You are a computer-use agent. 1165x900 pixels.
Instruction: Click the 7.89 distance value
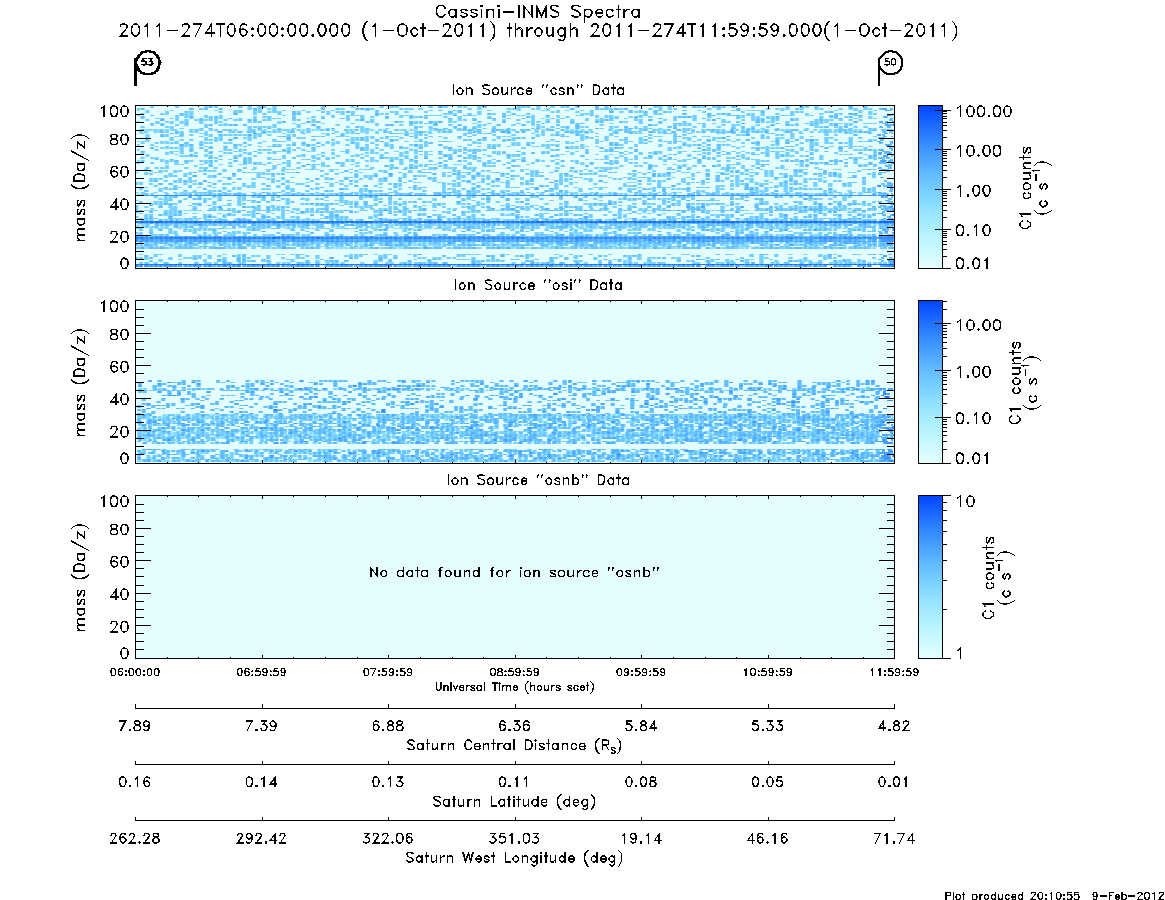coord(134,726)
